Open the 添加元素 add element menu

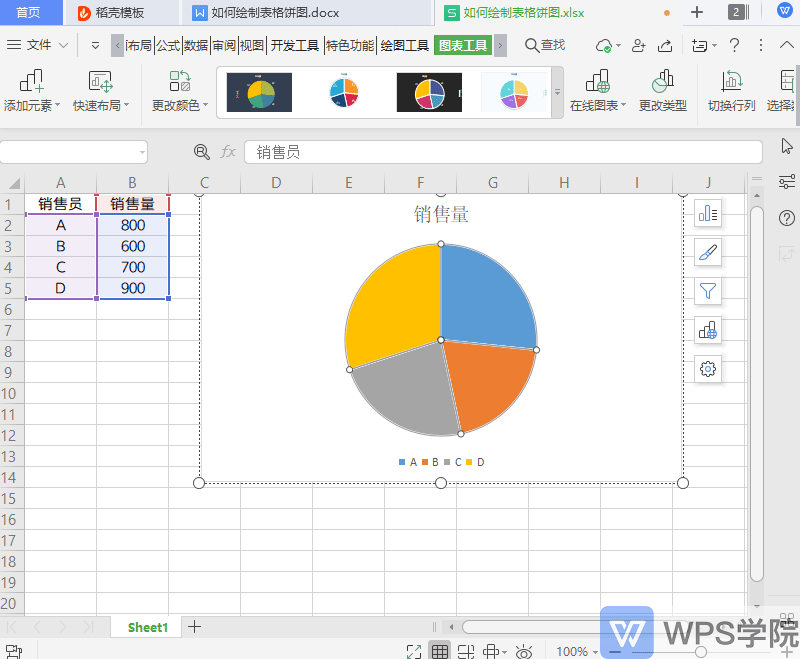(32, 91)
